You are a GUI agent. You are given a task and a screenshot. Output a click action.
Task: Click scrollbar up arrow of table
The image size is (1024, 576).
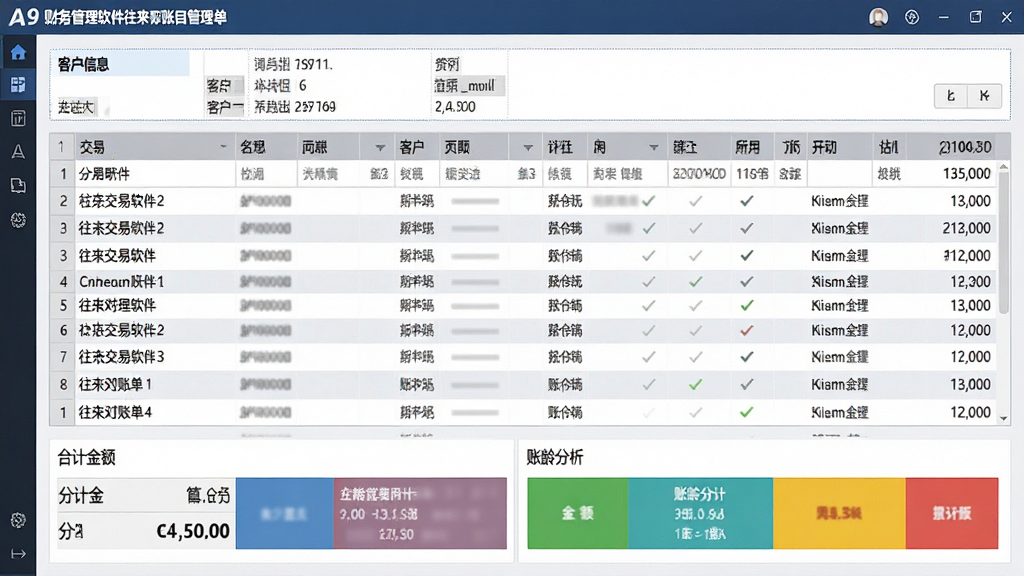(1004, 167)
